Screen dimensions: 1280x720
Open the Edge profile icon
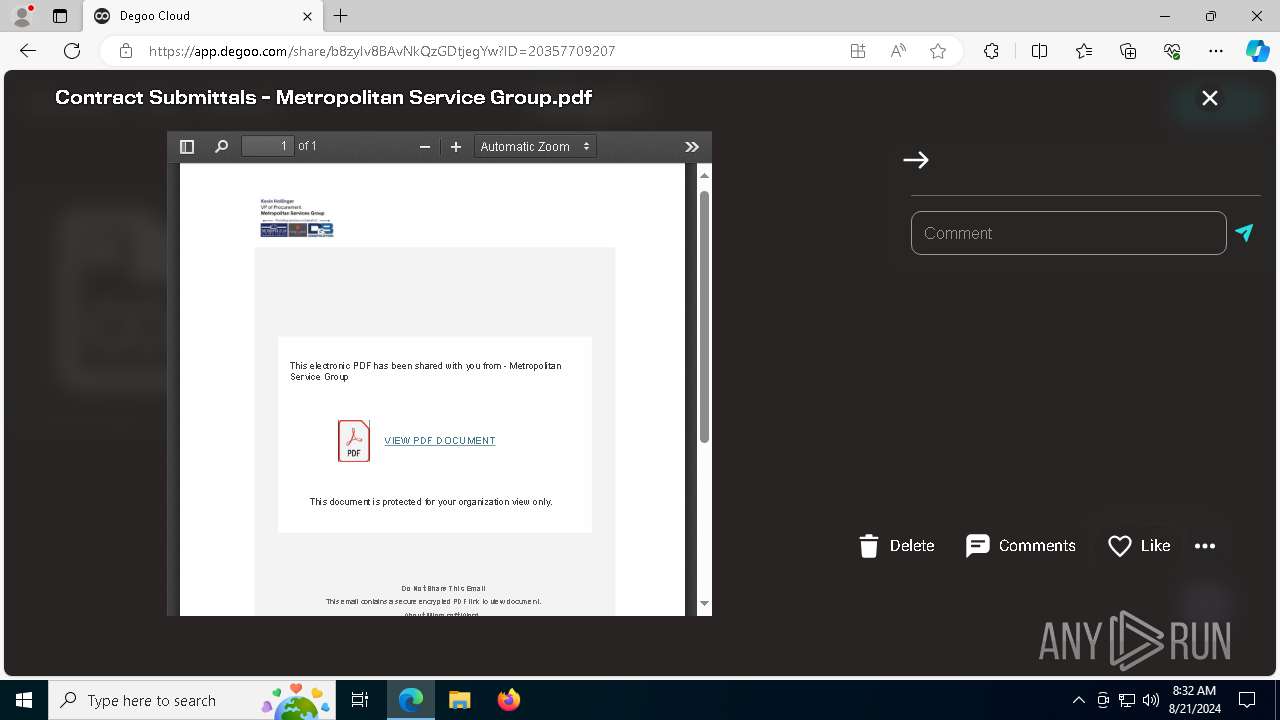click(x=22, y=16)
